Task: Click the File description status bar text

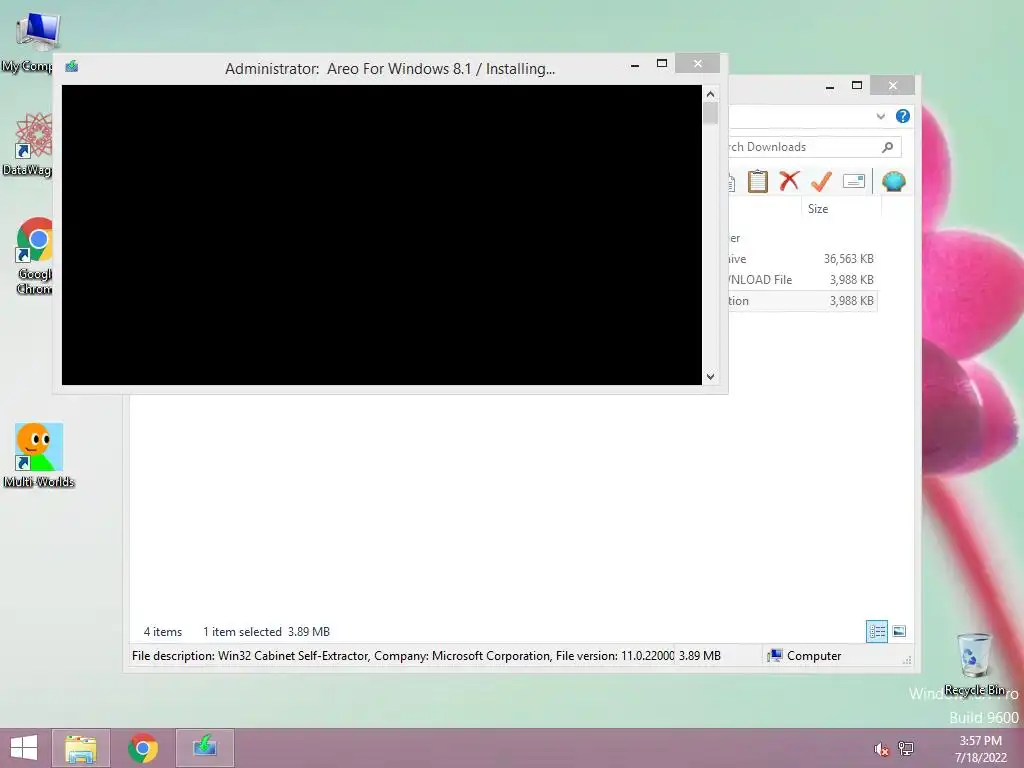Action: pos(402,656)
